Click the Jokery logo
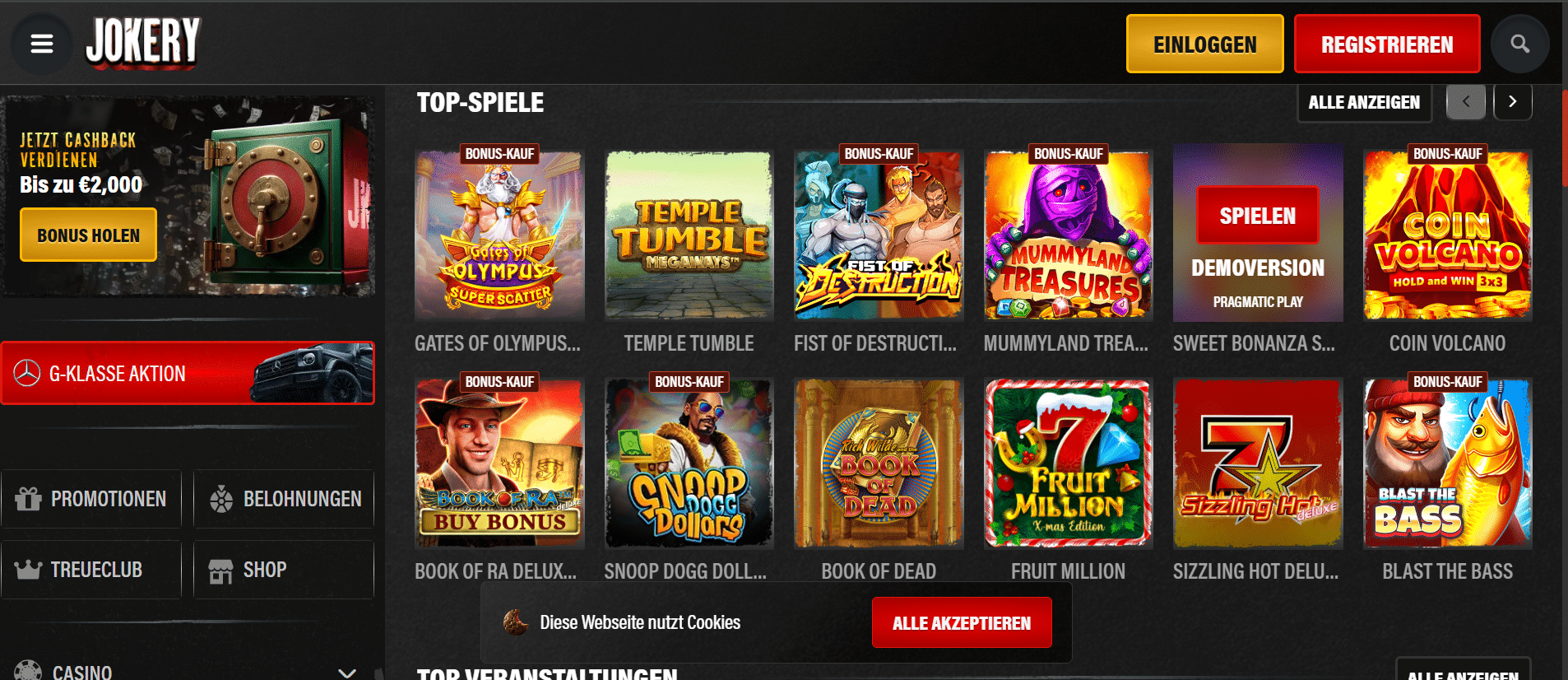The image size is (1568, 680). click(x=143, y=43)
